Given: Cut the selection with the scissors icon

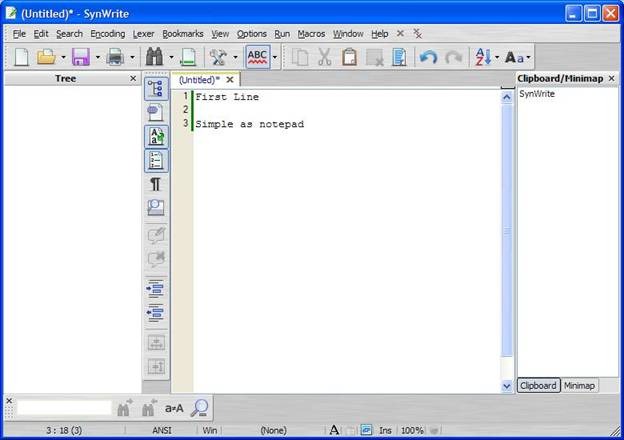Looking at the screenshot, I should (x=325, y=57).
